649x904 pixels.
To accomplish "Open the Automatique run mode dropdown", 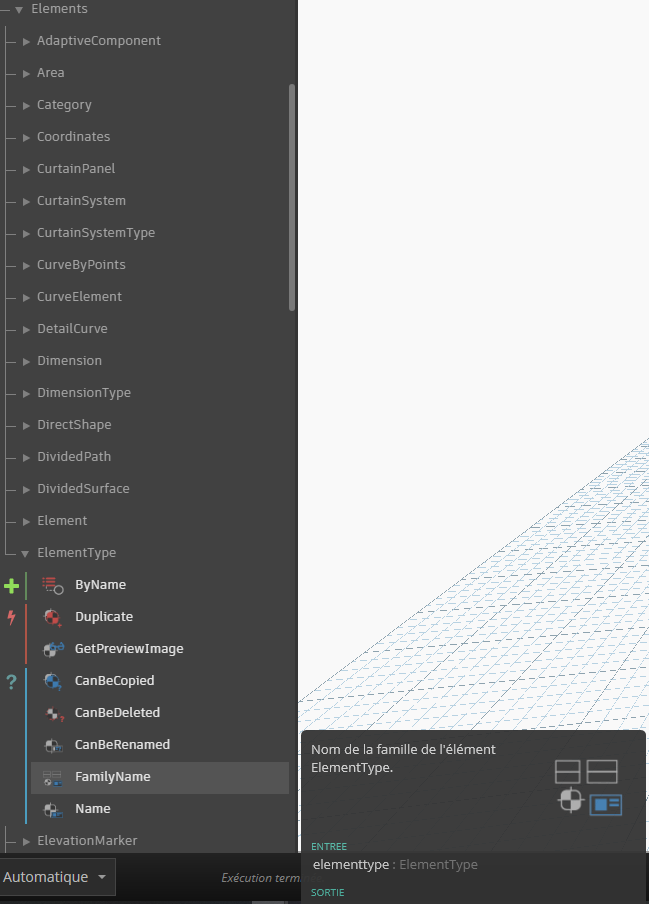I will pos(57,877).
